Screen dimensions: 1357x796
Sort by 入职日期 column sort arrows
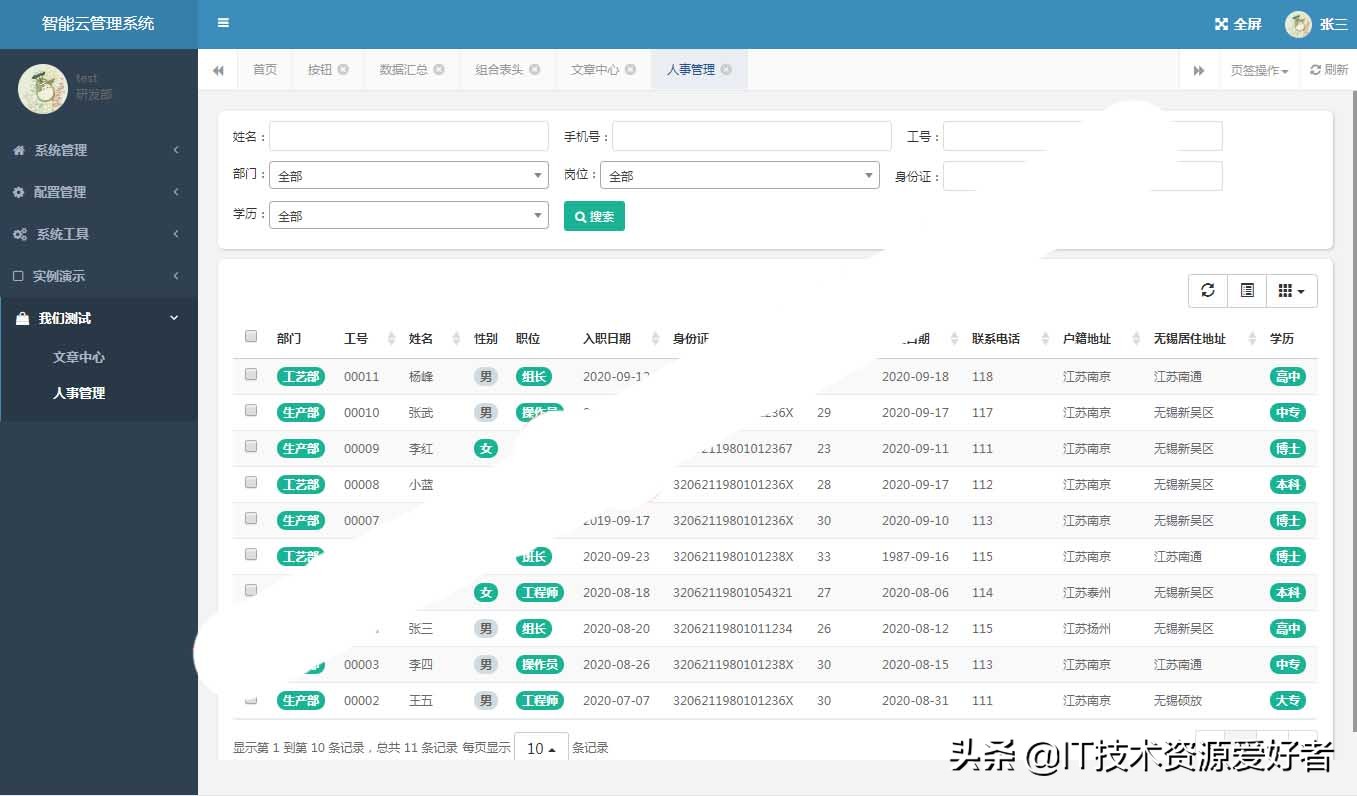click(656, 339)
